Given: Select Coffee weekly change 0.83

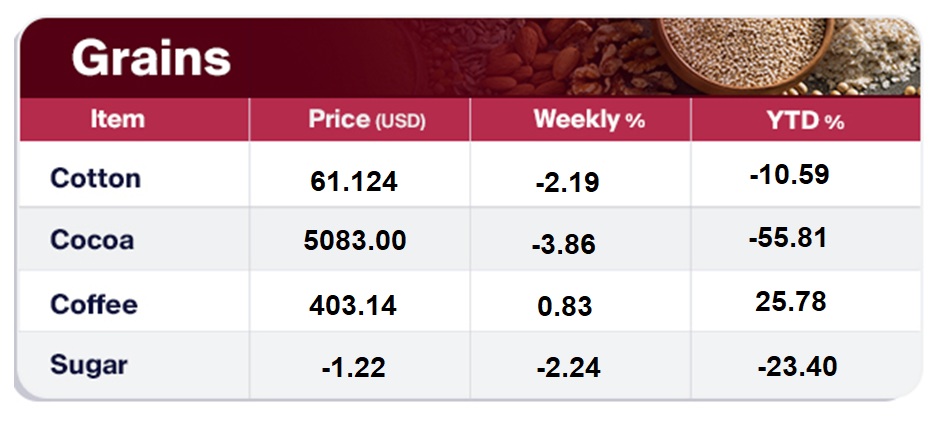Looking at the screenshot, I should coord(564,305).
